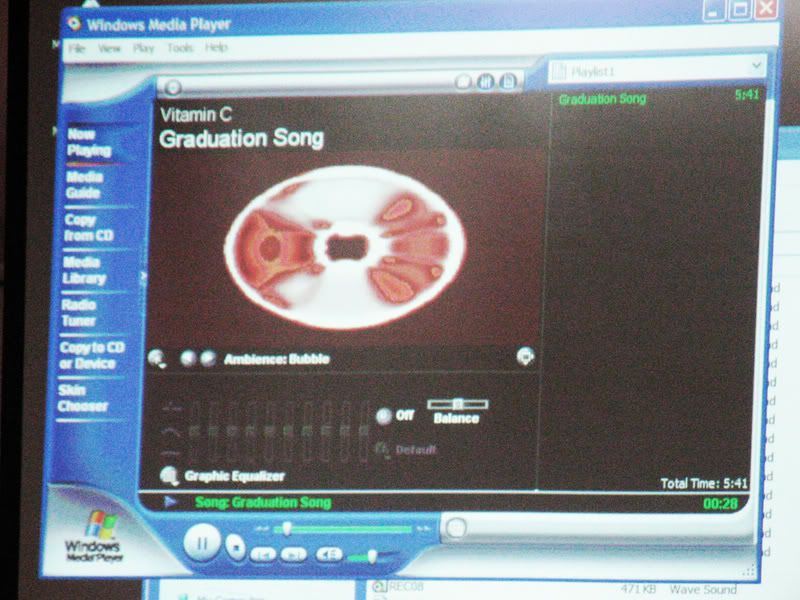This screenshot has width=800, height=600.
Task: Switch to previous visualization preset
Action: pos(187,358)
